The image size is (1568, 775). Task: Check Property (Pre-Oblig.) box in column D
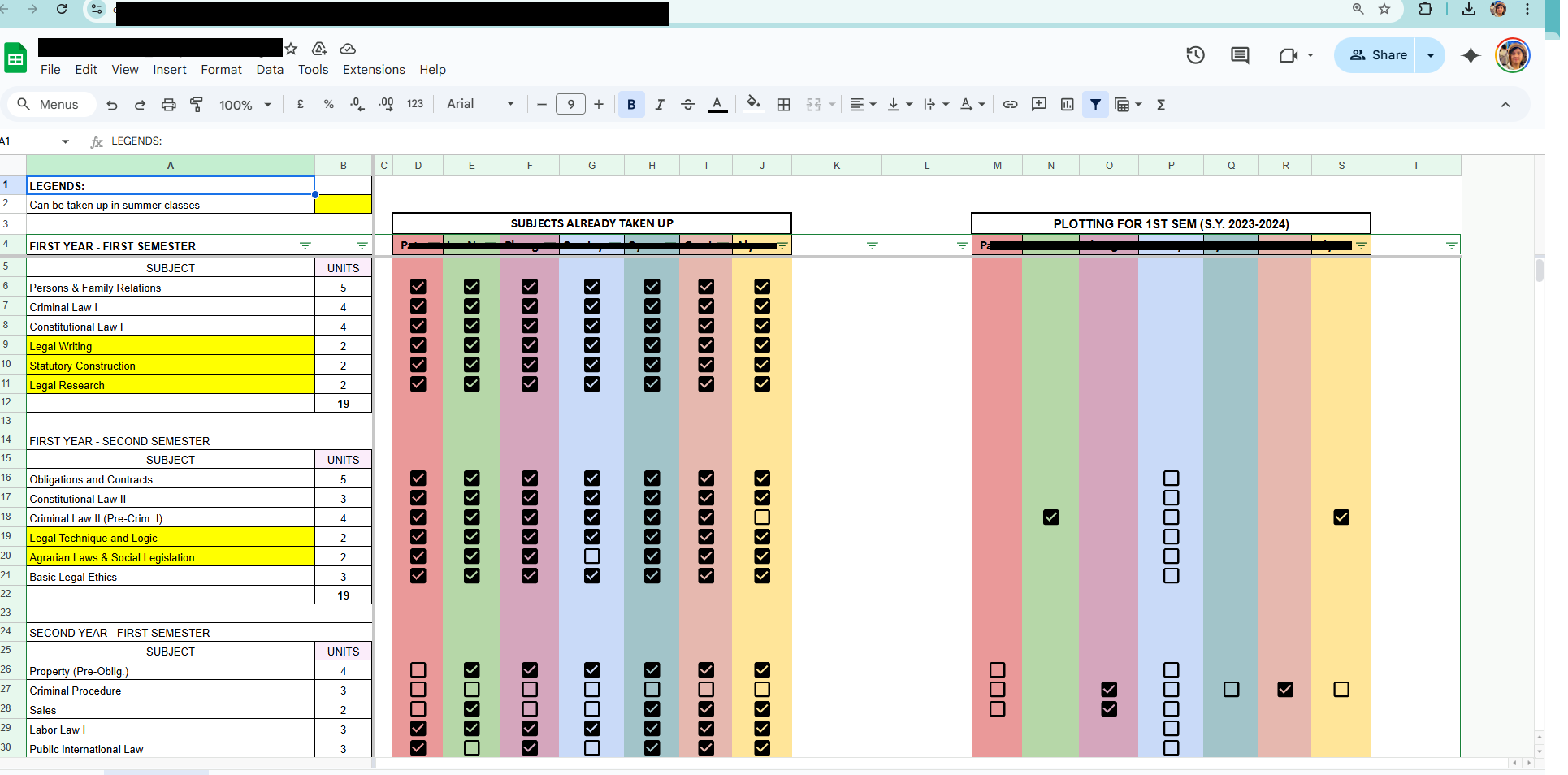(x=418, y=670)
